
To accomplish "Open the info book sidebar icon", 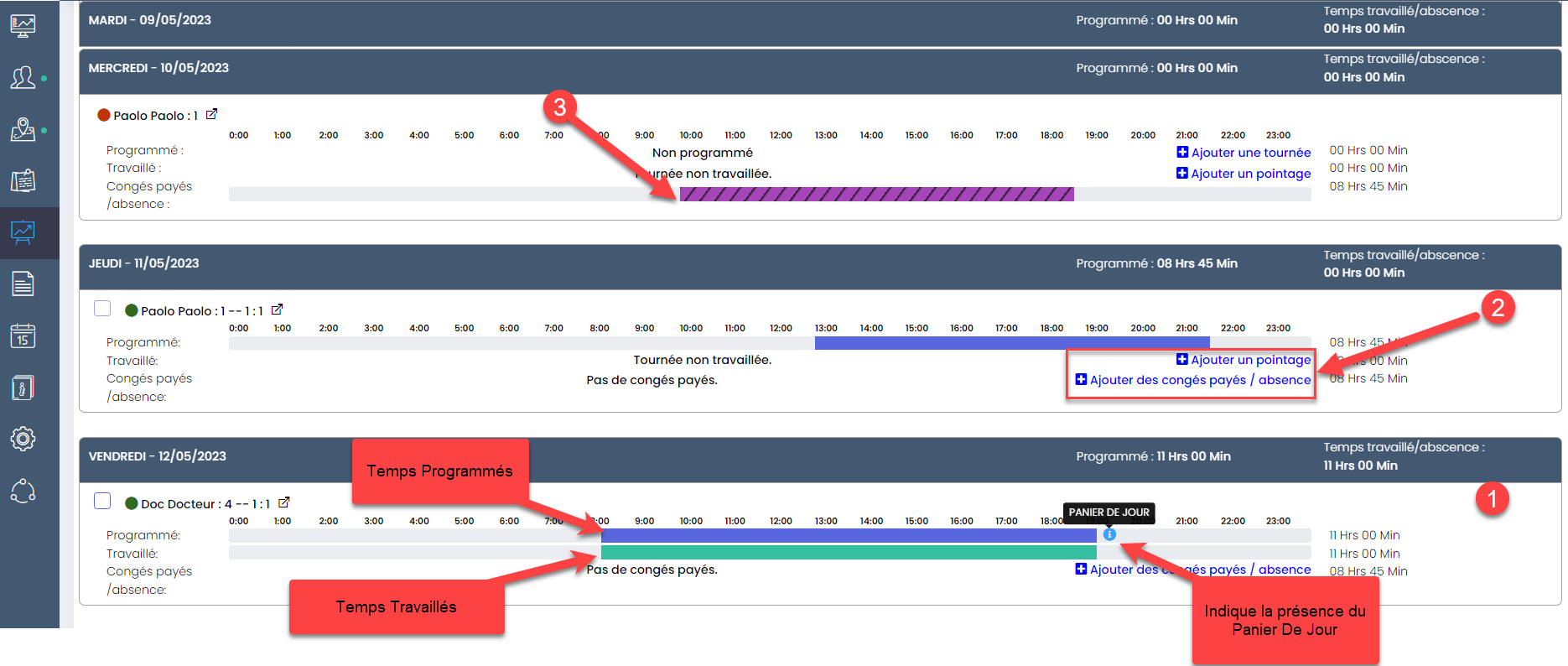I will [x=23, y=388].
